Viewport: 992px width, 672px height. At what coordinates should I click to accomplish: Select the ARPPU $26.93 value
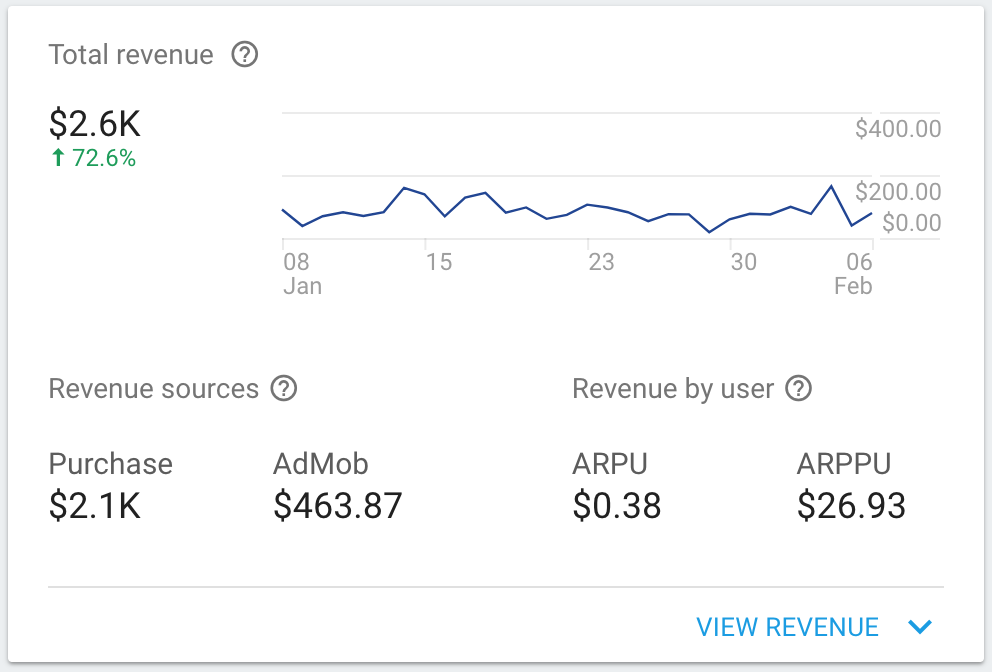coord(851,506)
